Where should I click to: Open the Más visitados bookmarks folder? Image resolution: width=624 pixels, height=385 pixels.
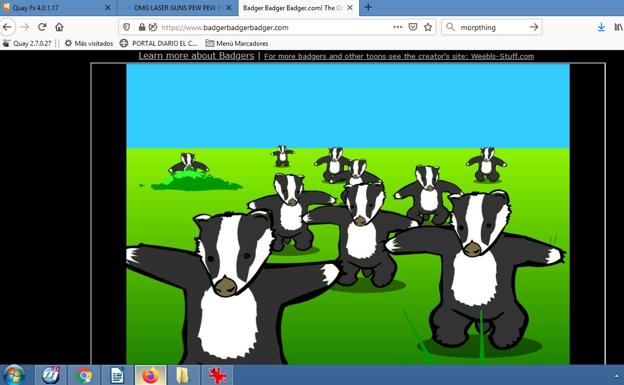89,43
